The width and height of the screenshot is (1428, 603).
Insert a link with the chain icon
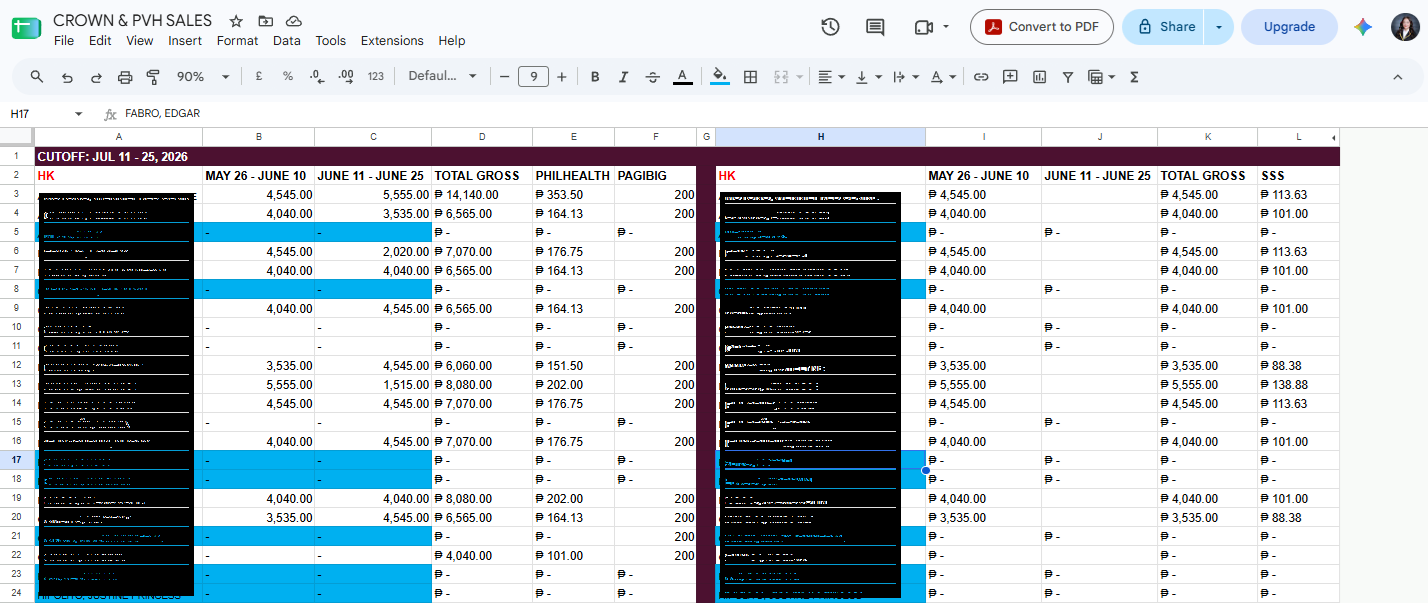pyautogui.click(x=981, y=77)
